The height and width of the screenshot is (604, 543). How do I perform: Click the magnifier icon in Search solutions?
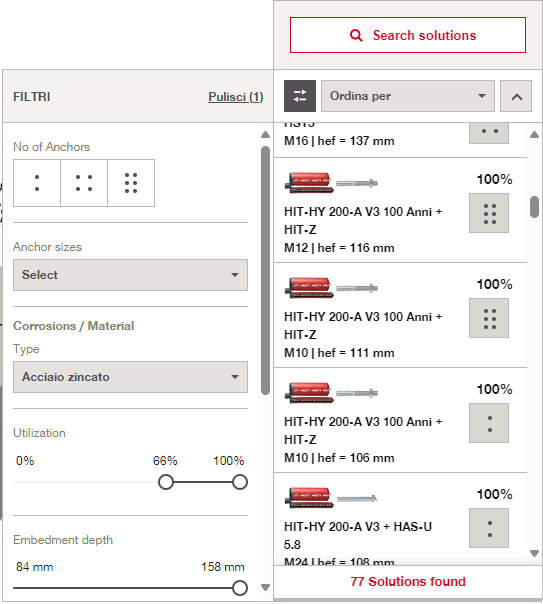tap(356, 35)
